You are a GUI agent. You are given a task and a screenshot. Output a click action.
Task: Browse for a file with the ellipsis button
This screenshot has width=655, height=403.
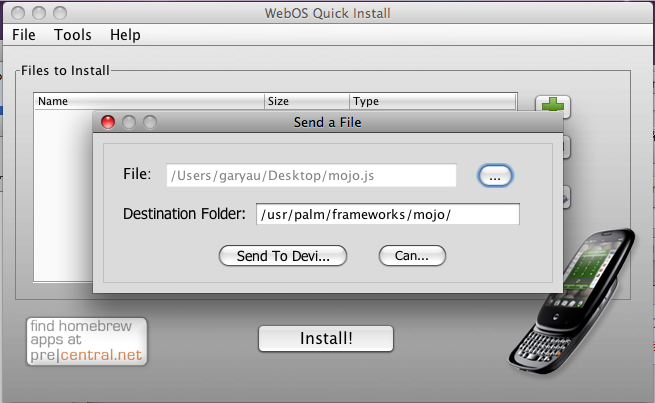tap(495, 176)
